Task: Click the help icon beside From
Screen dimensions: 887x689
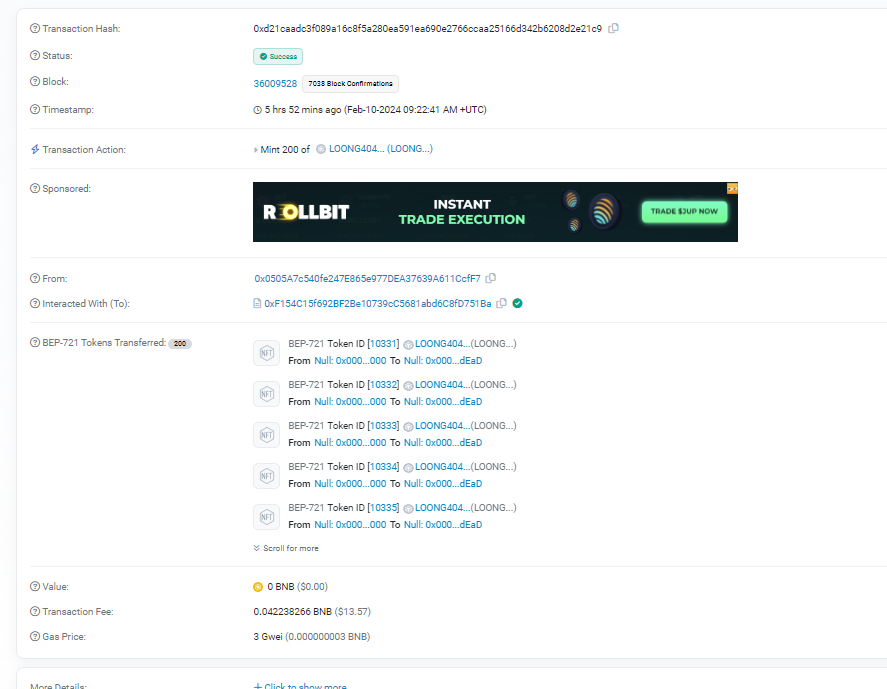Action: (x=35, y=278)
